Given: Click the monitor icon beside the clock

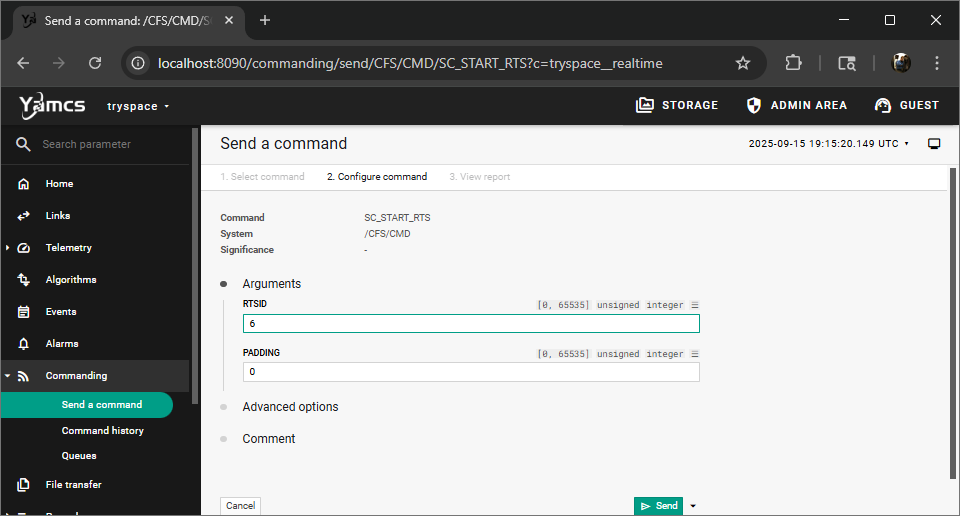Looking at the screenshot, I should pos(934,144).
